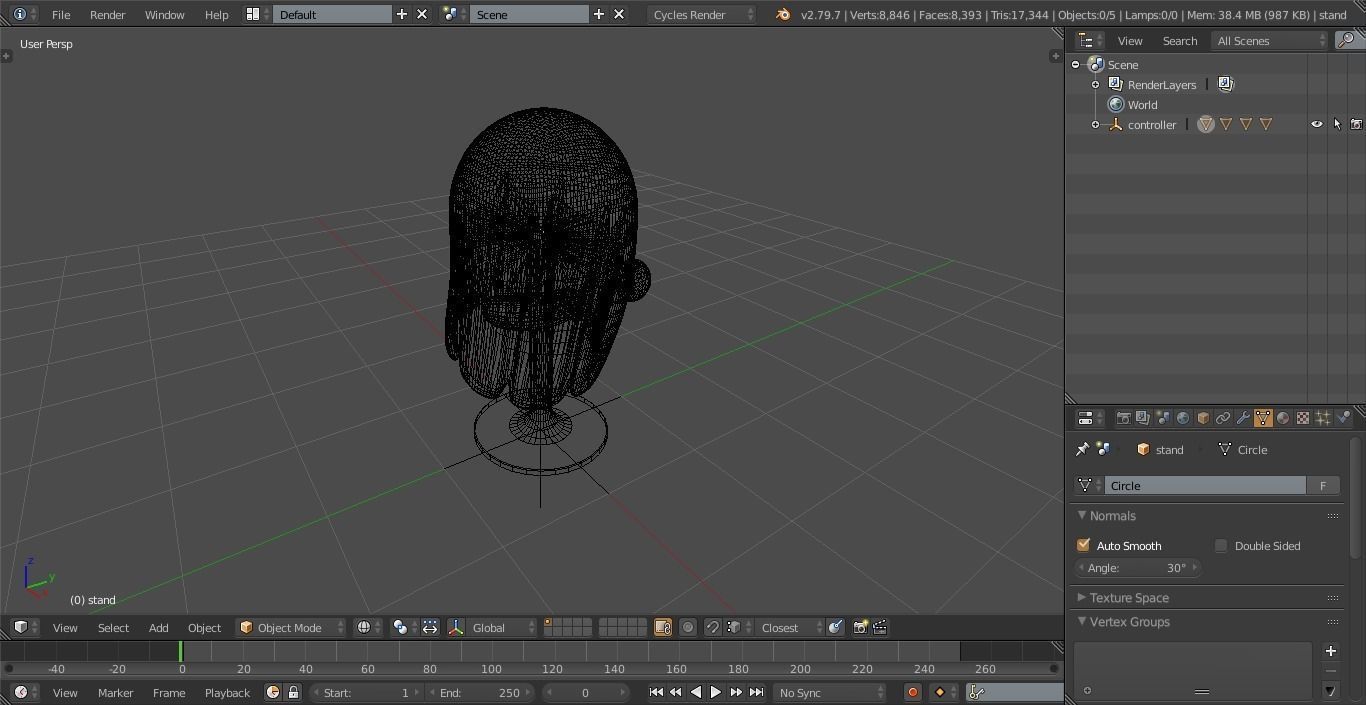
Task: Expand the RenderLayers tree item
Action: (x=1095, y=84)
